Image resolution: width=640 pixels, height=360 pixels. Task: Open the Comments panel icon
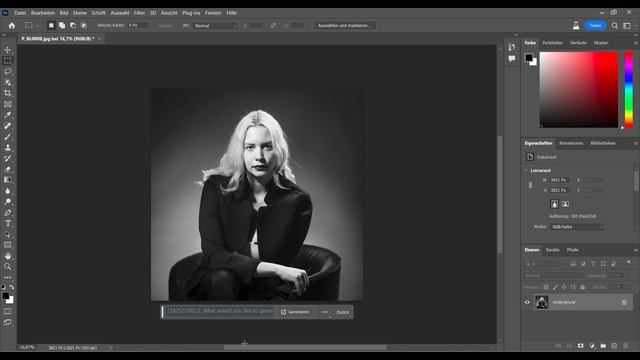512,59
